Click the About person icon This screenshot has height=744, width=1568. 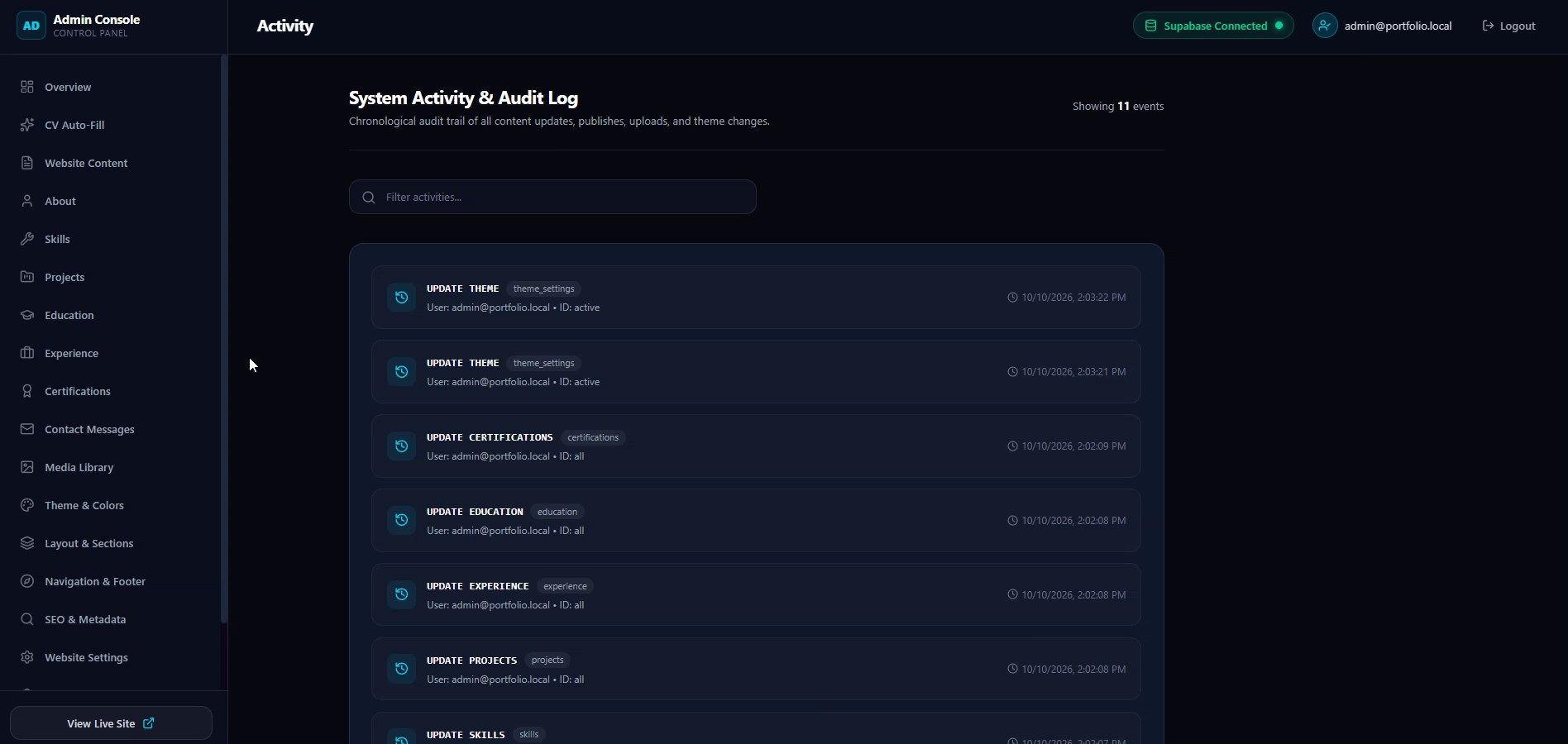point(27,201)
